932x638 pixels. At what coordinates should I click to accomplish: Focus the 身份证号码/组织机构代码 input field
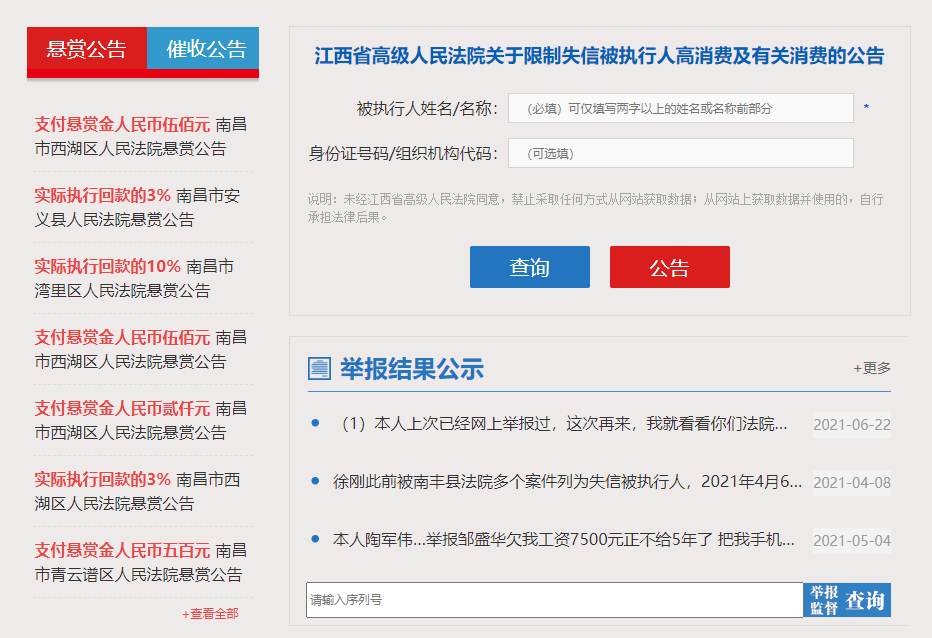681,153
